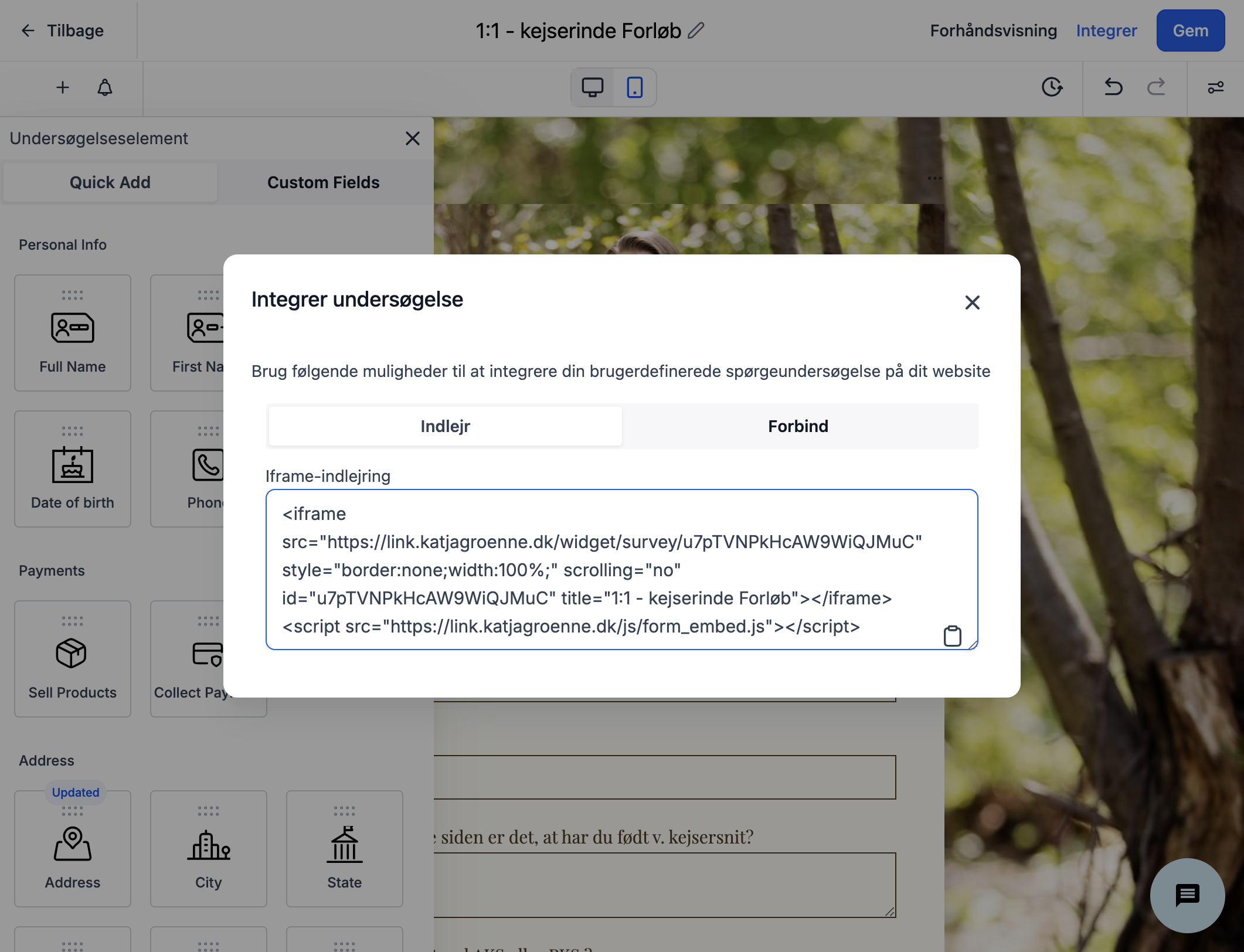
Task: Add the Phone field
Action: pos(187,469)
